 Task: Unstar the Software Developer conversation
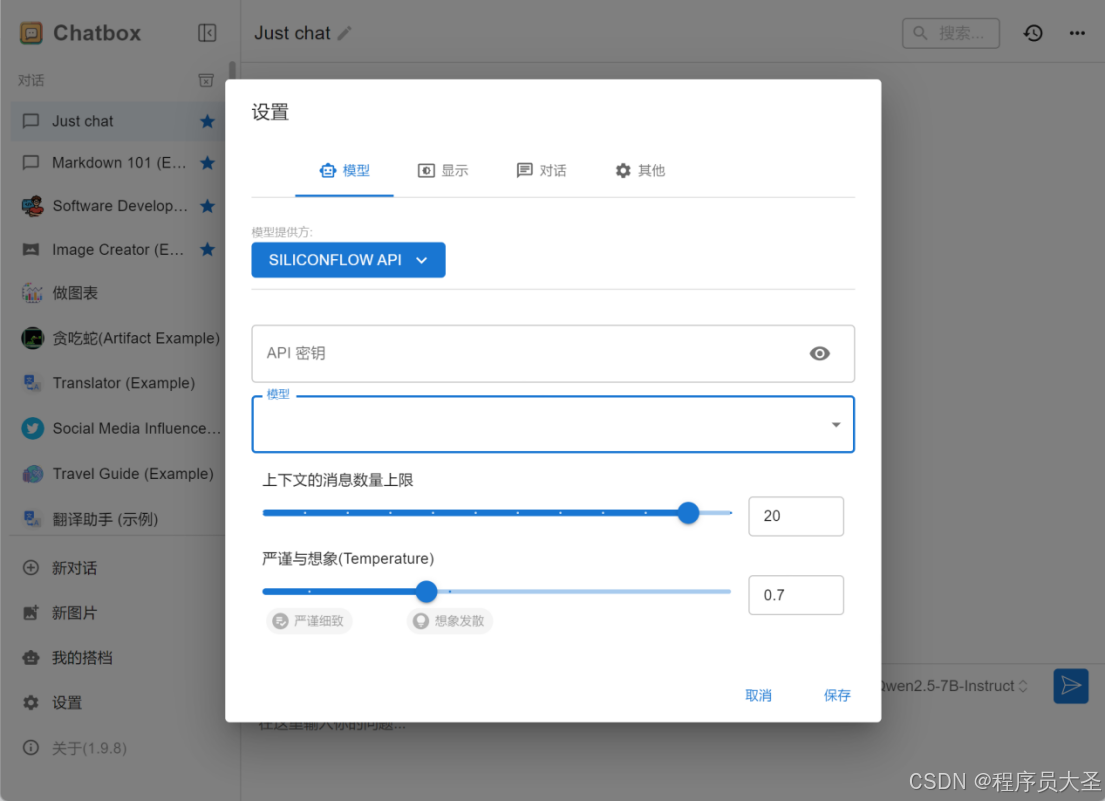point(207,206)
